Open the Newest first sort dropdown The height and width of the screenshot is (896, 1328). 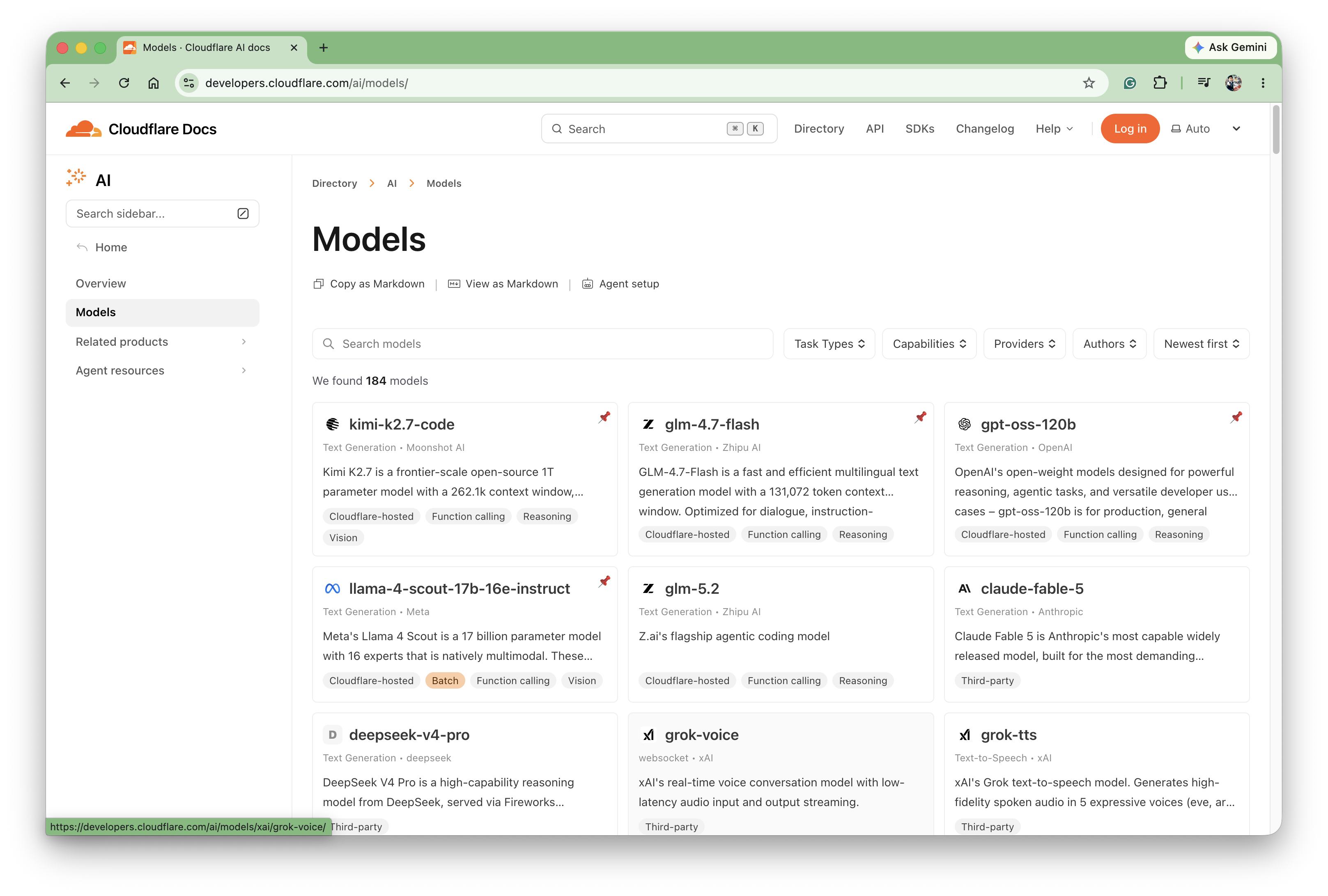[1201, 344]
